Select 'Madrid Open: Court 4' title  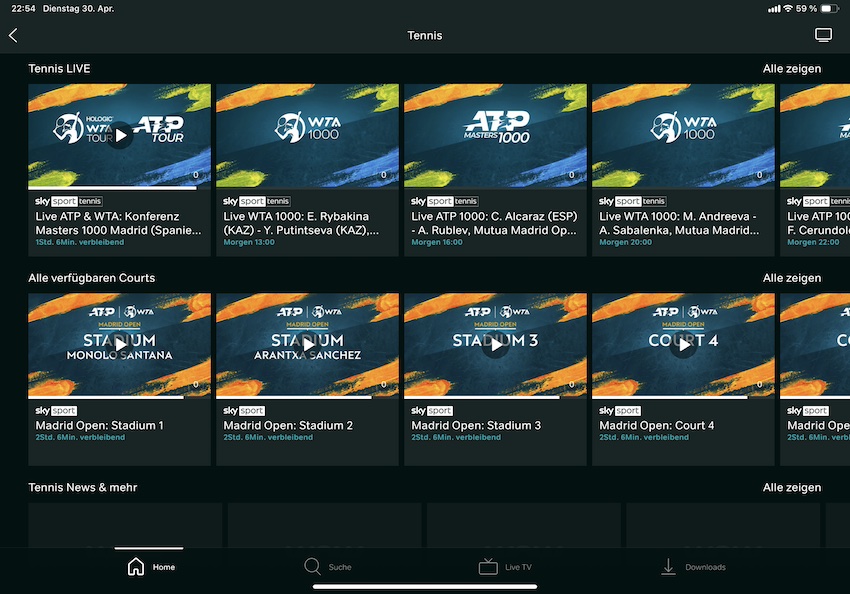(656, 425)
